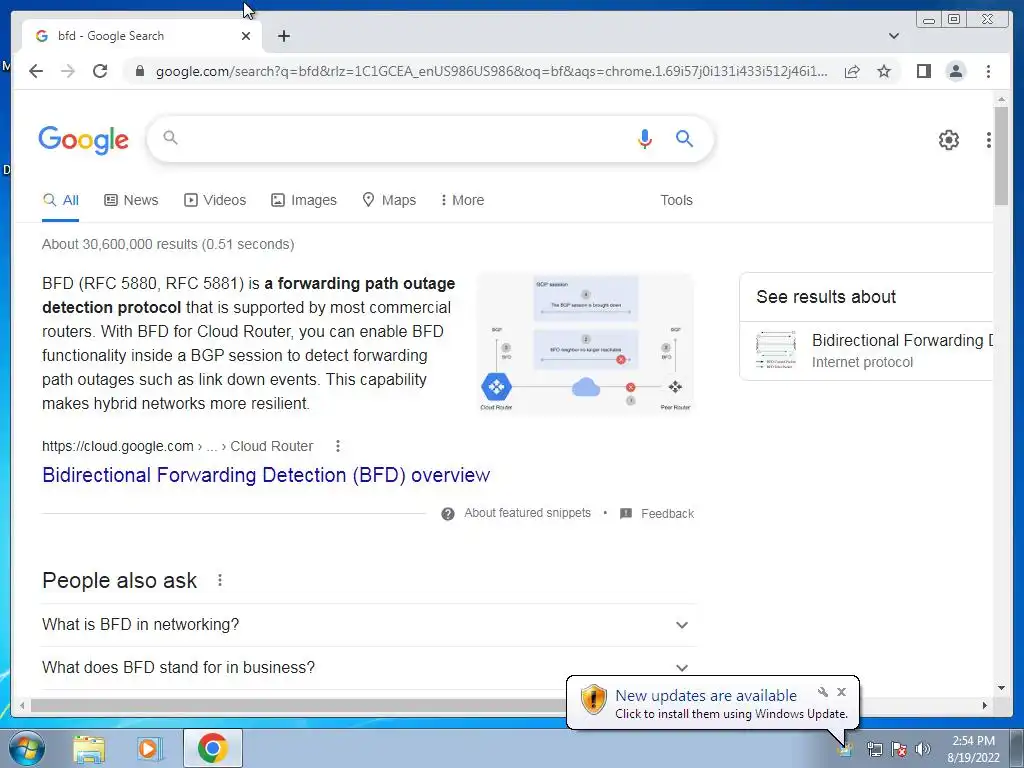Click the taskbar clock showing 2:54 PM
The height and width of the screenshot is (768, 1024).
(x=973, y=749)
